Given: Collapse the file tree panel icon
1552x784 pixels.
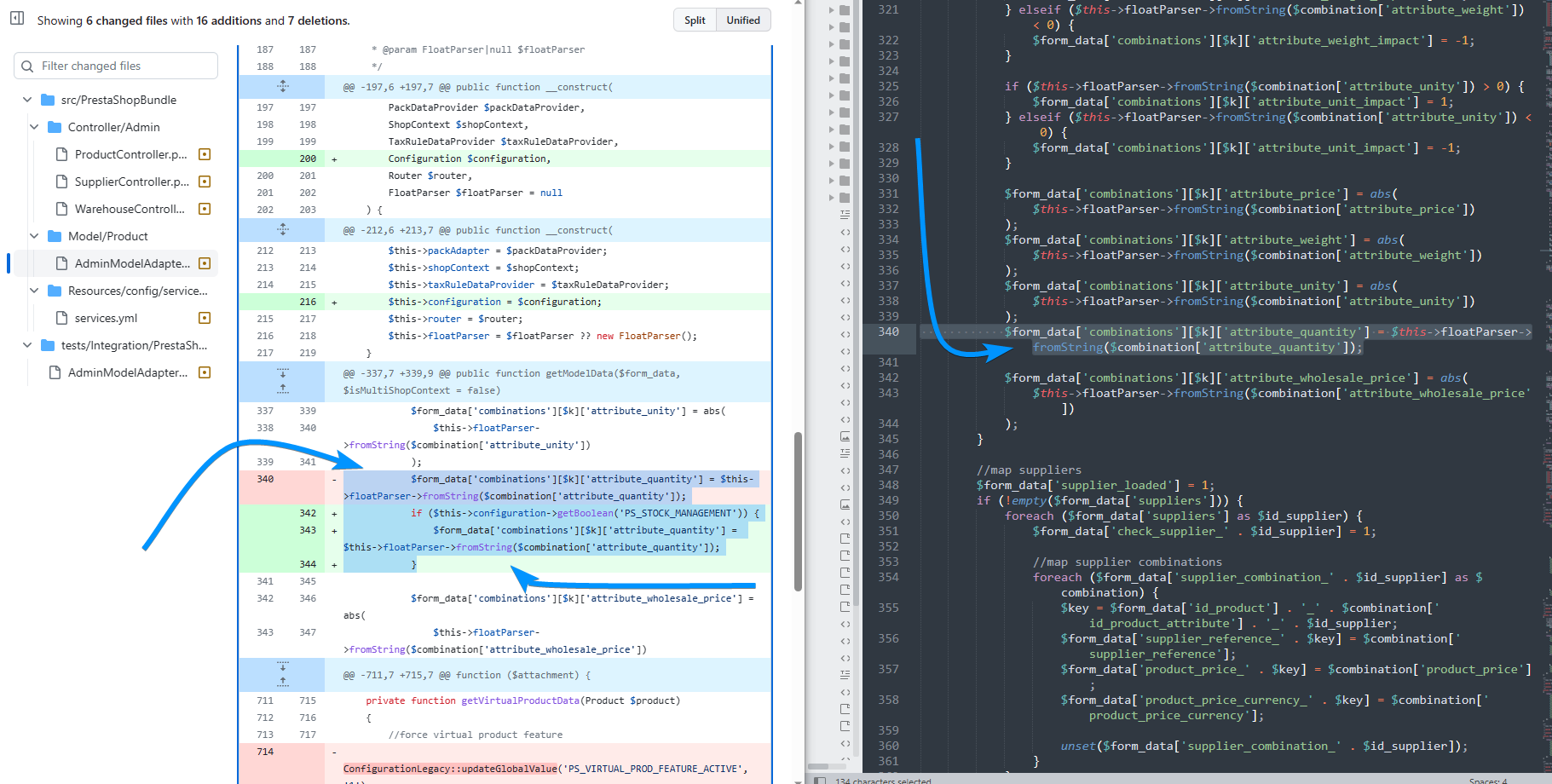Looking at the screenshot, I should 17,18.
